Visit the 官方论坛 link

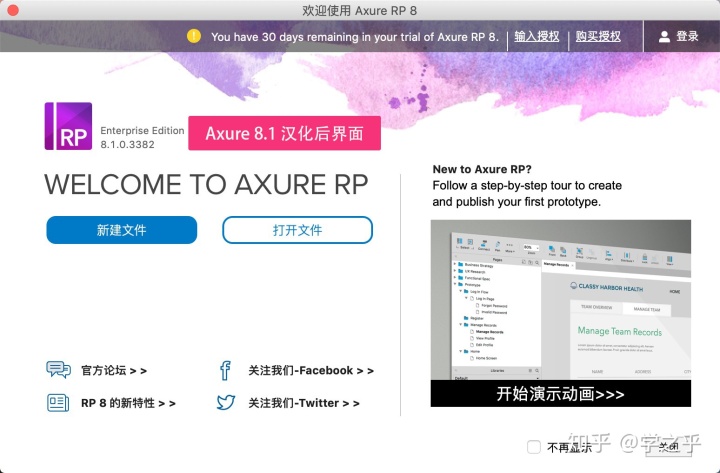(x=113, y=370)
